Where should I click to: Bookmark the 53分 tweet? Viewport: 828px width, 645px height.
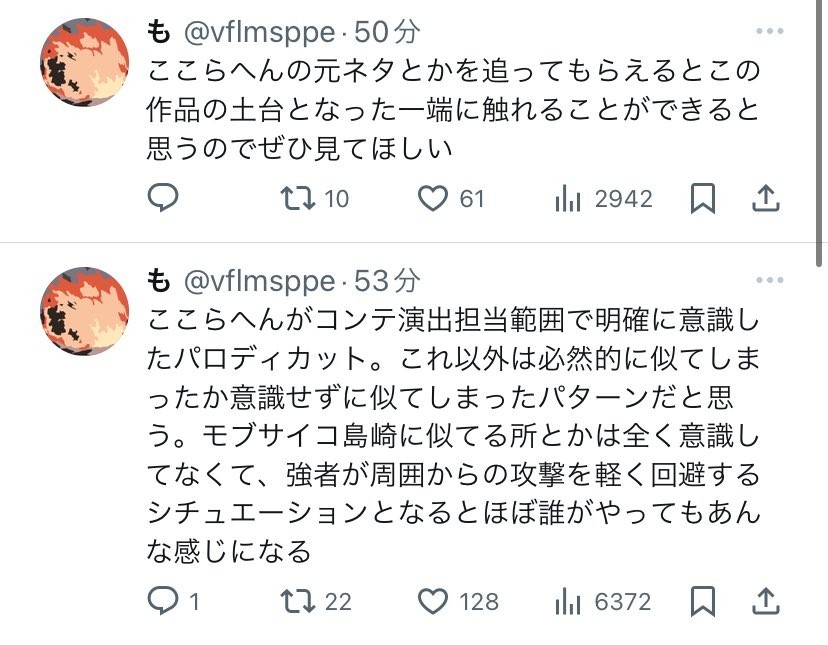pos(703,601)
